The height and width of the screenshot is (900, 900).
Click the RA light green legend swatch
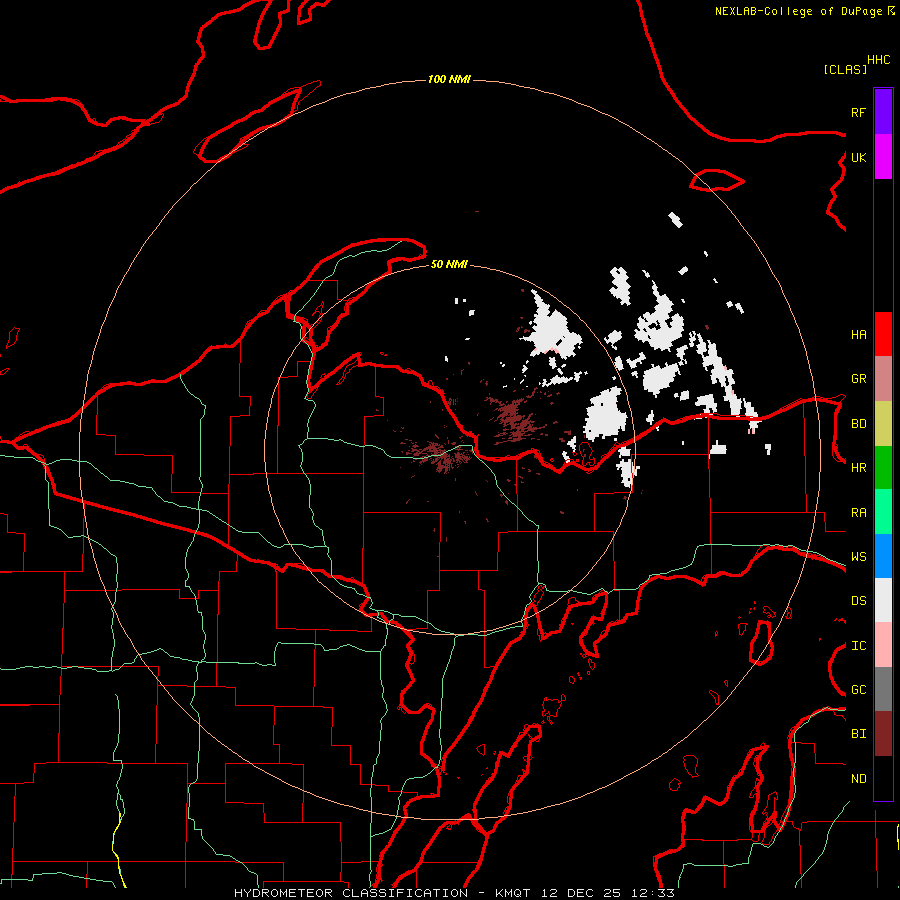point(883,512)
